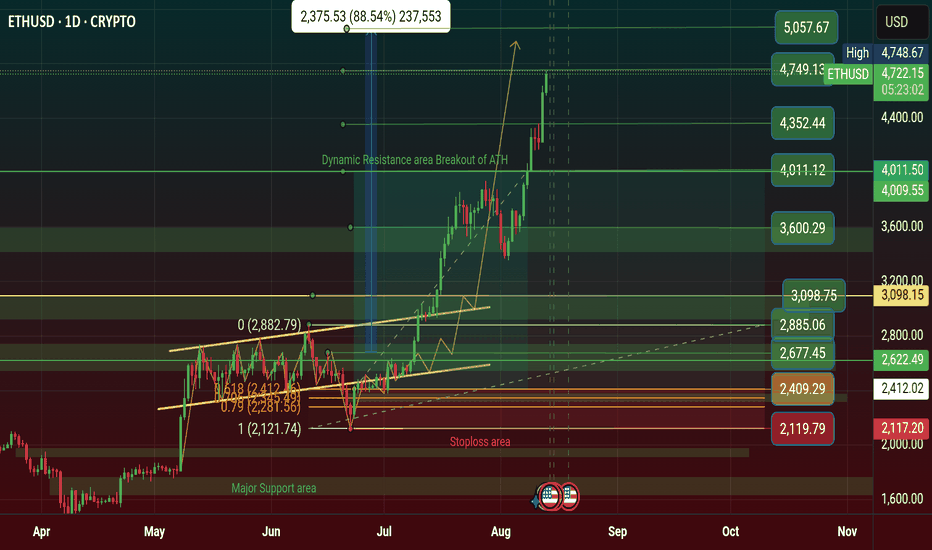Click the blue sparkle marker beside the flag icons
The width and height of the screenshot is (932, 550).
click(536, 501)
